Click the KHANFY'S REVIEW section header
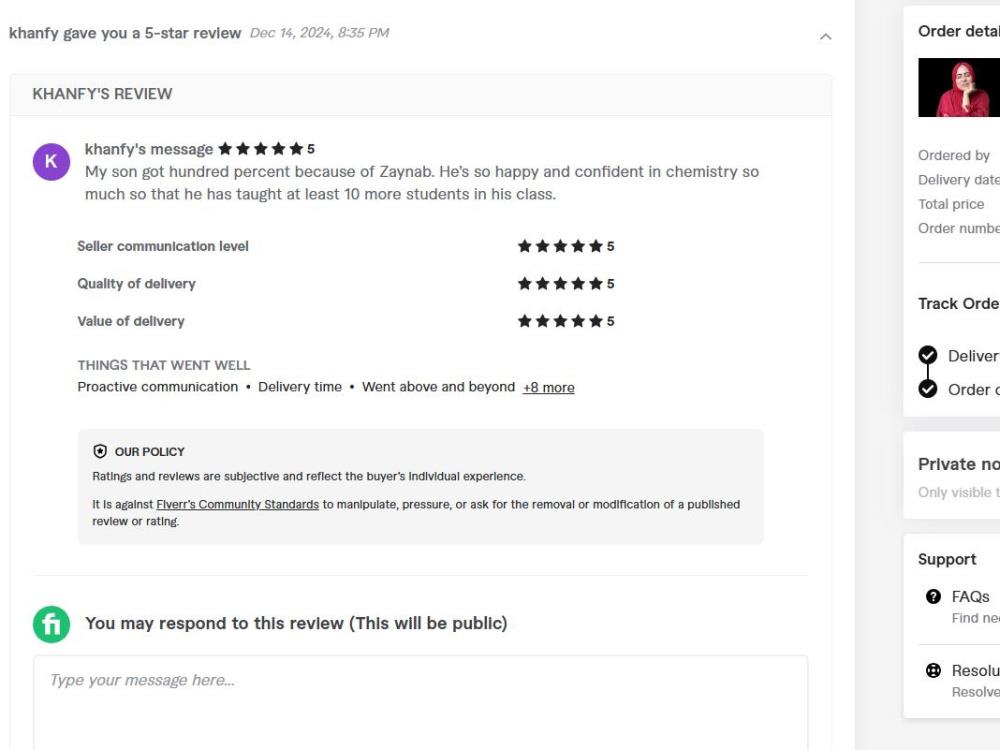1000x750 pixels. (102, 94)
